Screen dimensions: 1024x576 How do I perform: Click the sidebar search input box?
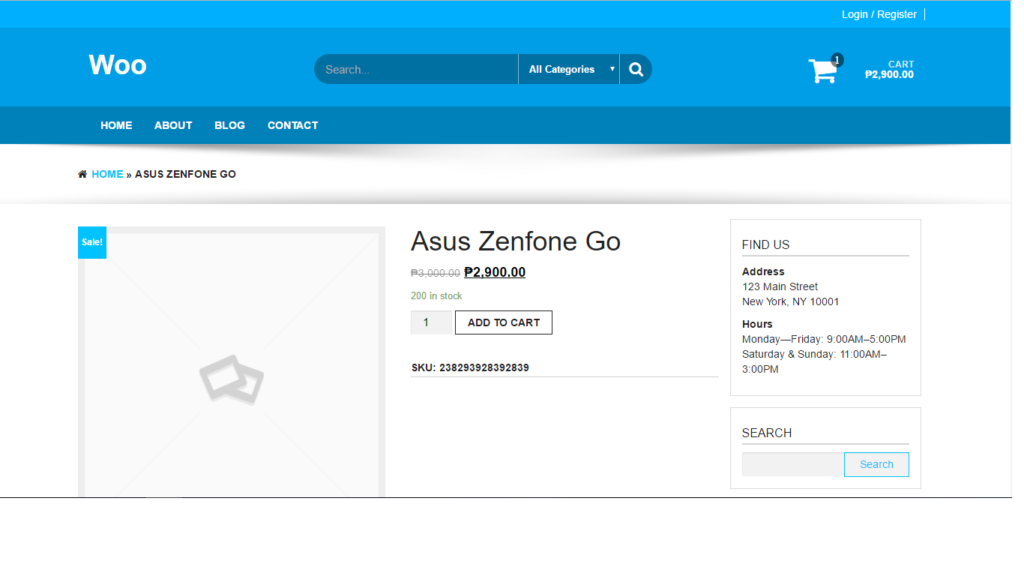click(x=792, y=464)
